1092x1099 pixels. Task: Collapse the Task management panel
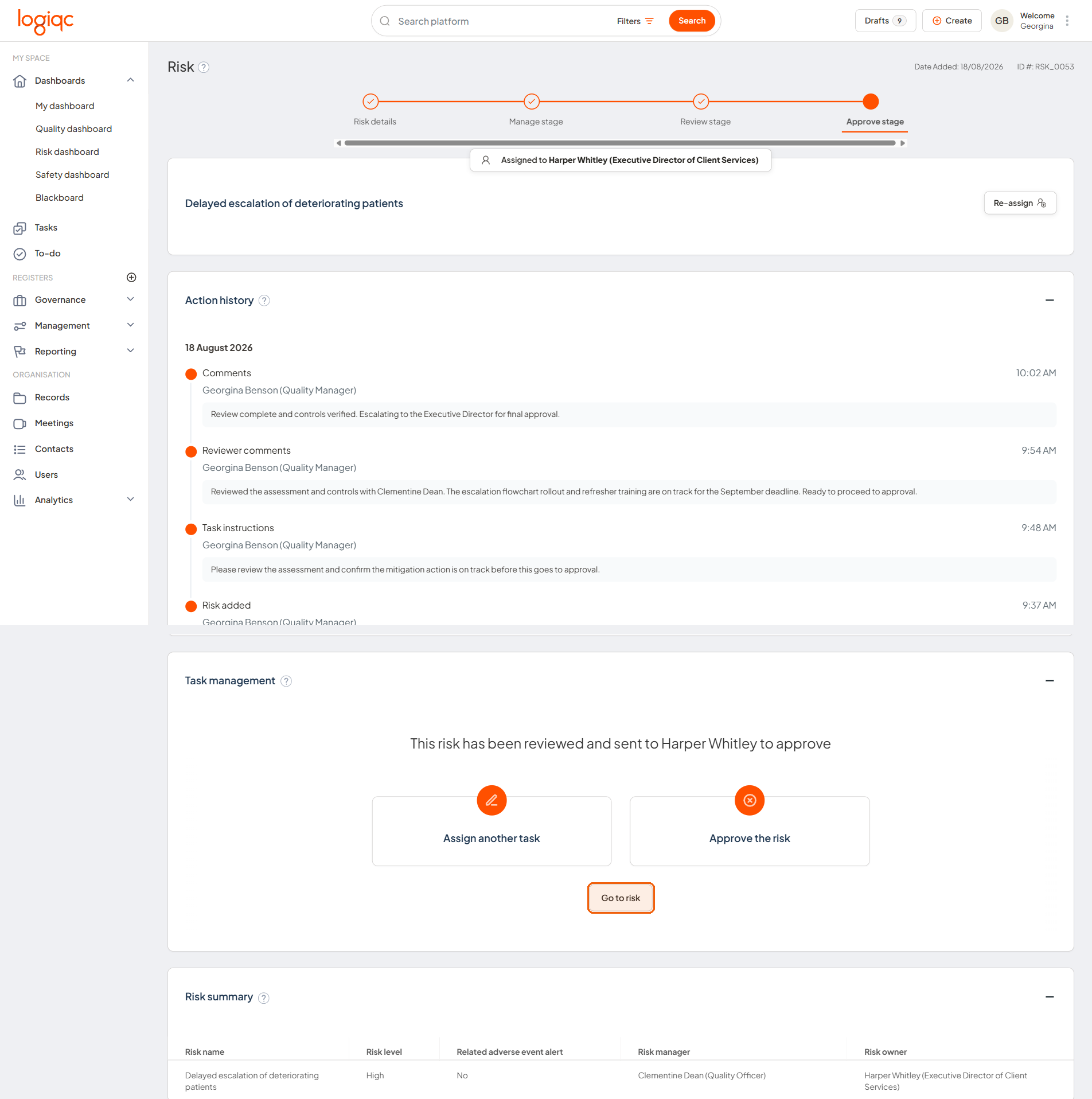click(1050, 681)
